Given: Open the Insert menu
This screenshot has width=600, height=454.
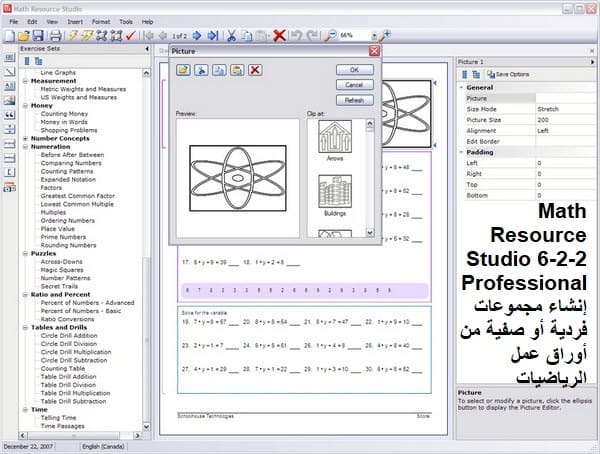Looking at the screenshot, I should [75, 22].
